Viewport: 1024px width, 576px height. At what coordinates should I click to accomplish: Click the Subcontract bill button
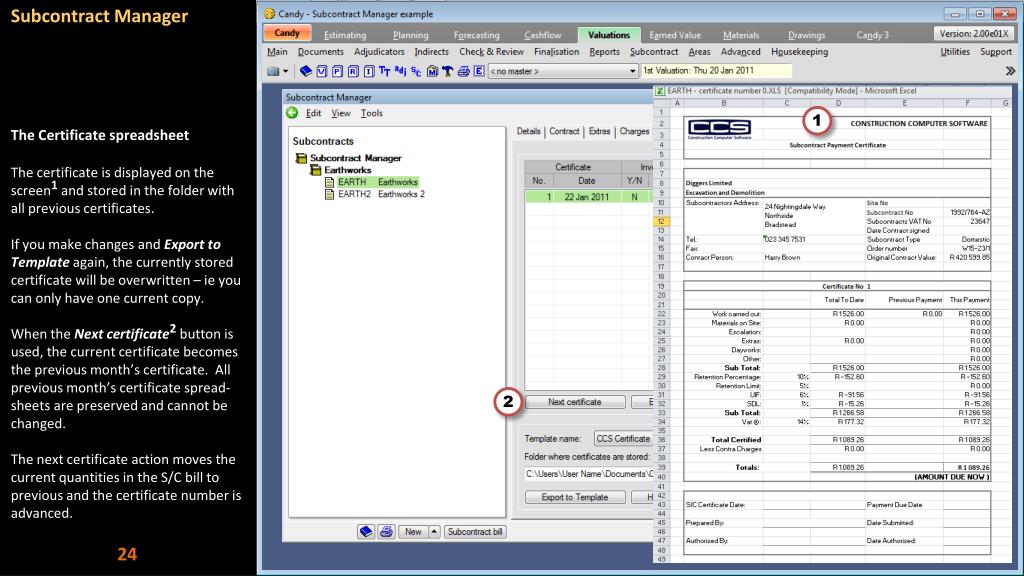point(475,532)
